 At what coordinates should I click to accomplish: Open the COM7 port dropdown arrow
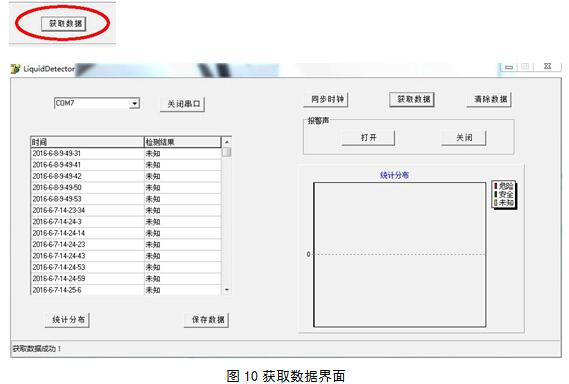point(135,103)
